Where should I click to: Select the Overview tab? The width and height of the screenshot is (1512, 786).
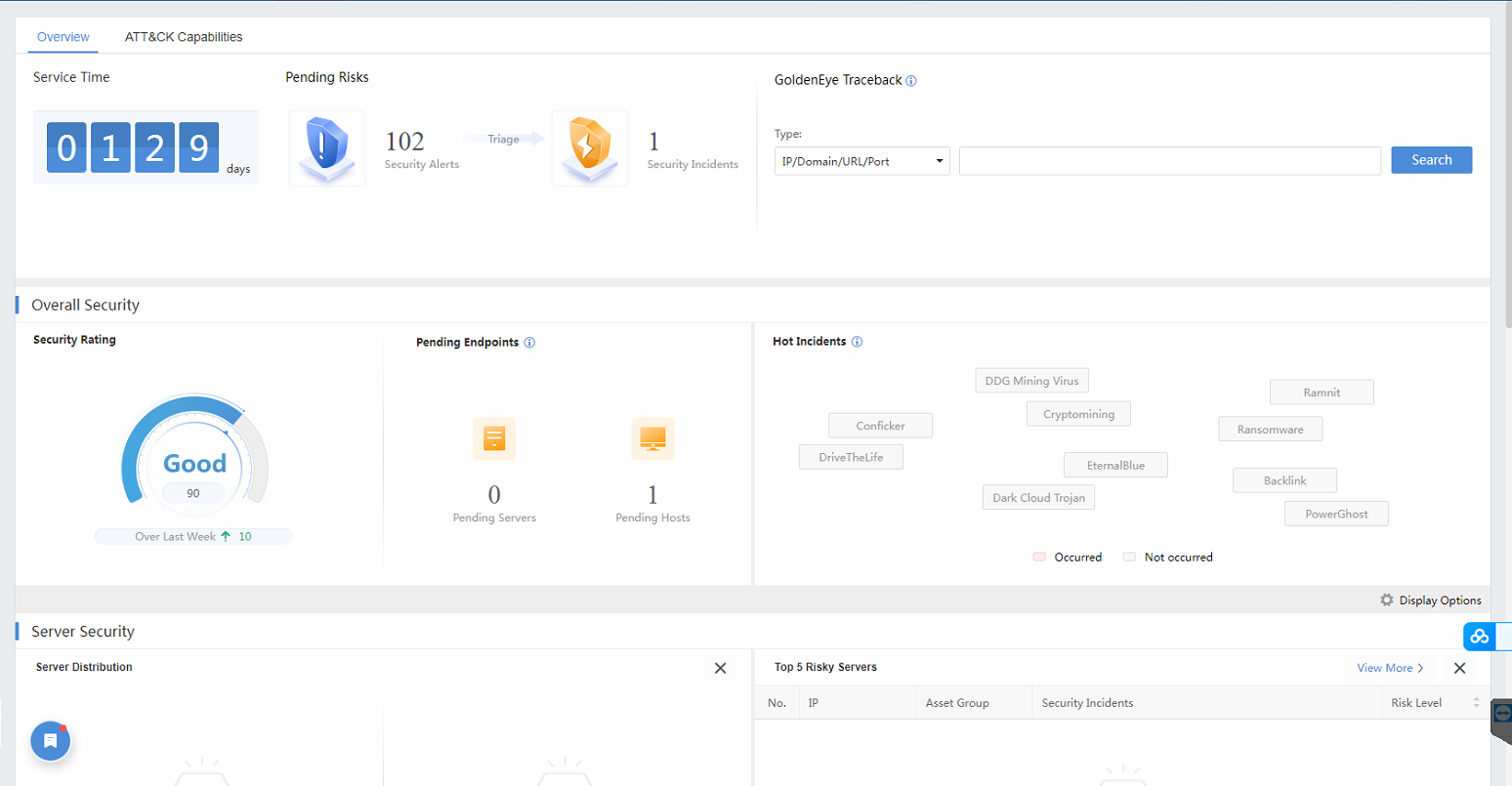[63, 37]
